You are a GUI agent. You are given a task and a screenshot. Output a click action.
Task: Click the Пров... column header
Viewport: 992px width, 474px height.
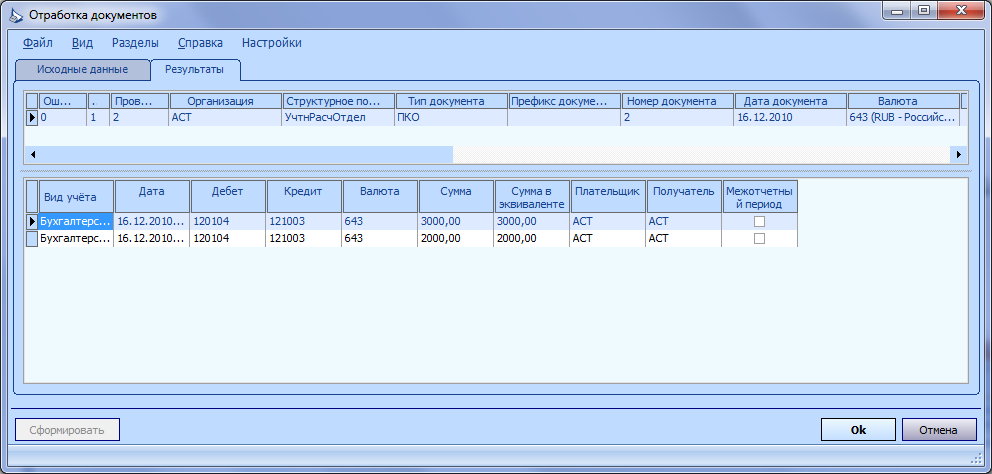point(139,101)
